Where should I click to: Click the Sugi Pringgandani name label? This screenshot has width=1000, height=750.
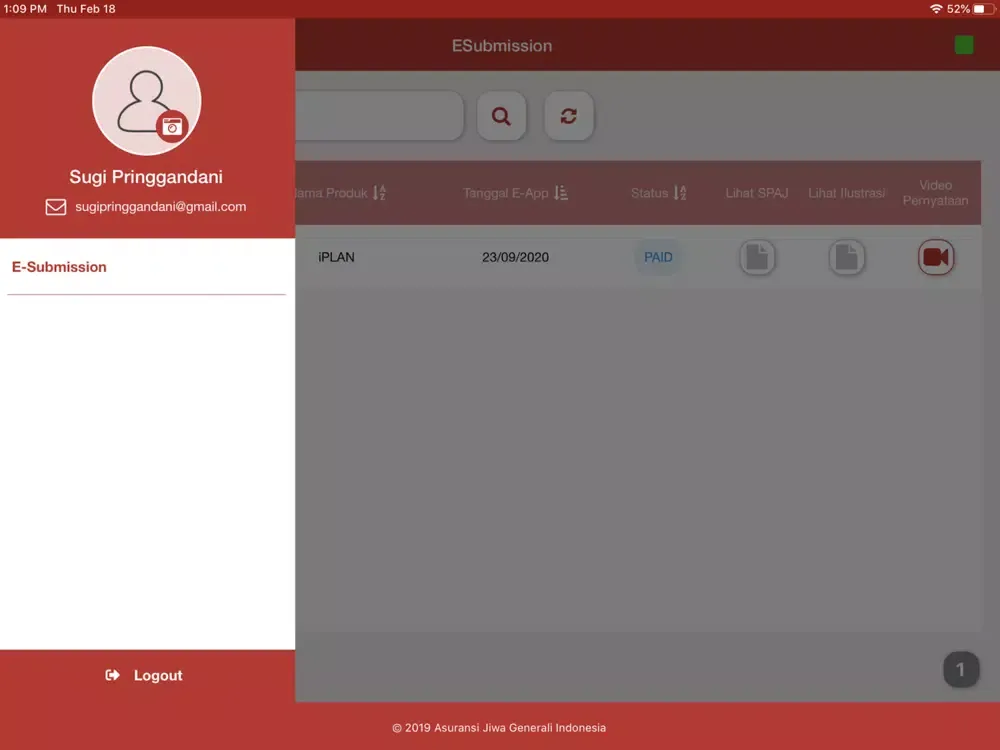(x=146, y=177)
